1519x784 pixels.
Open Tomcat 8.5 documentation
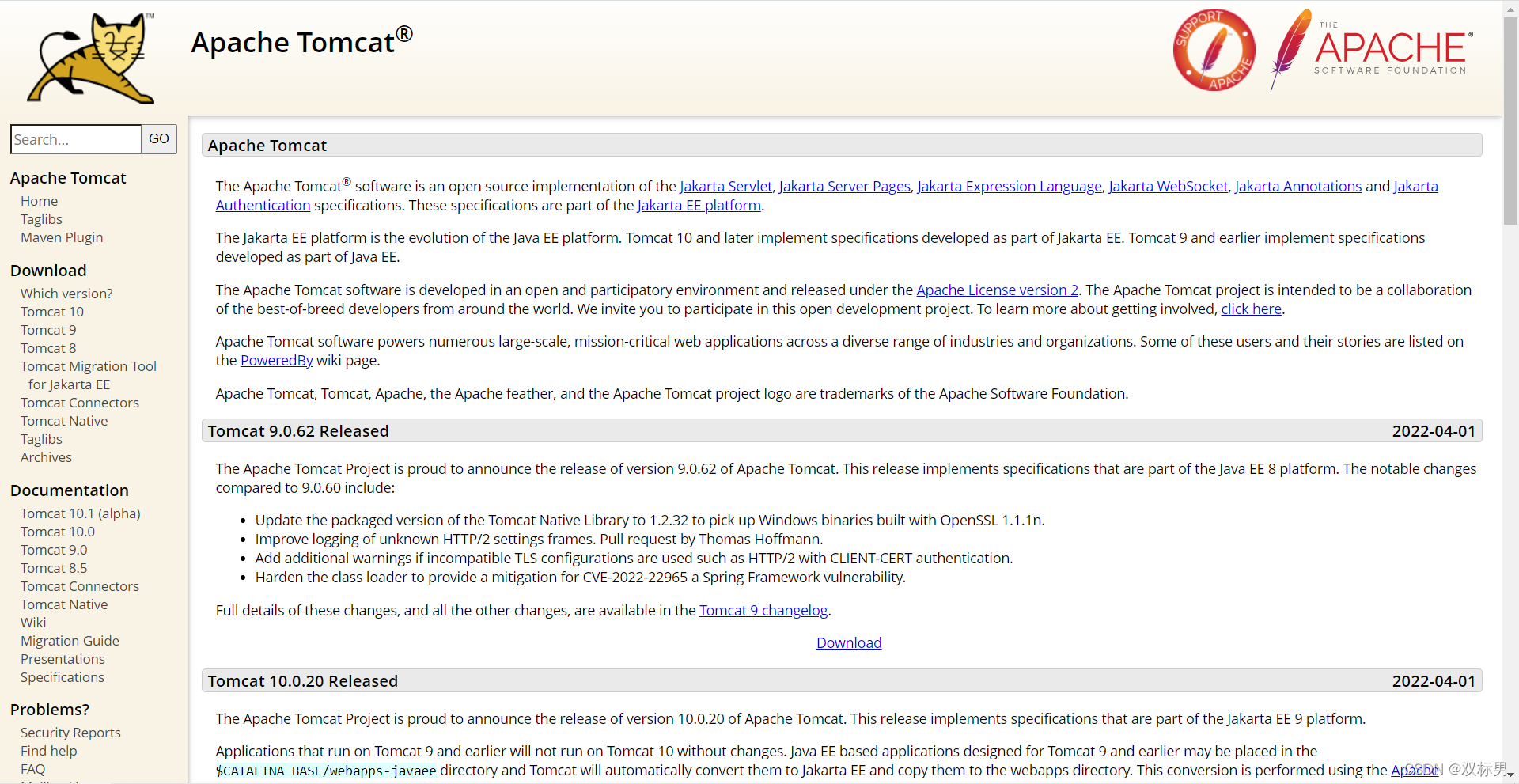54,568
